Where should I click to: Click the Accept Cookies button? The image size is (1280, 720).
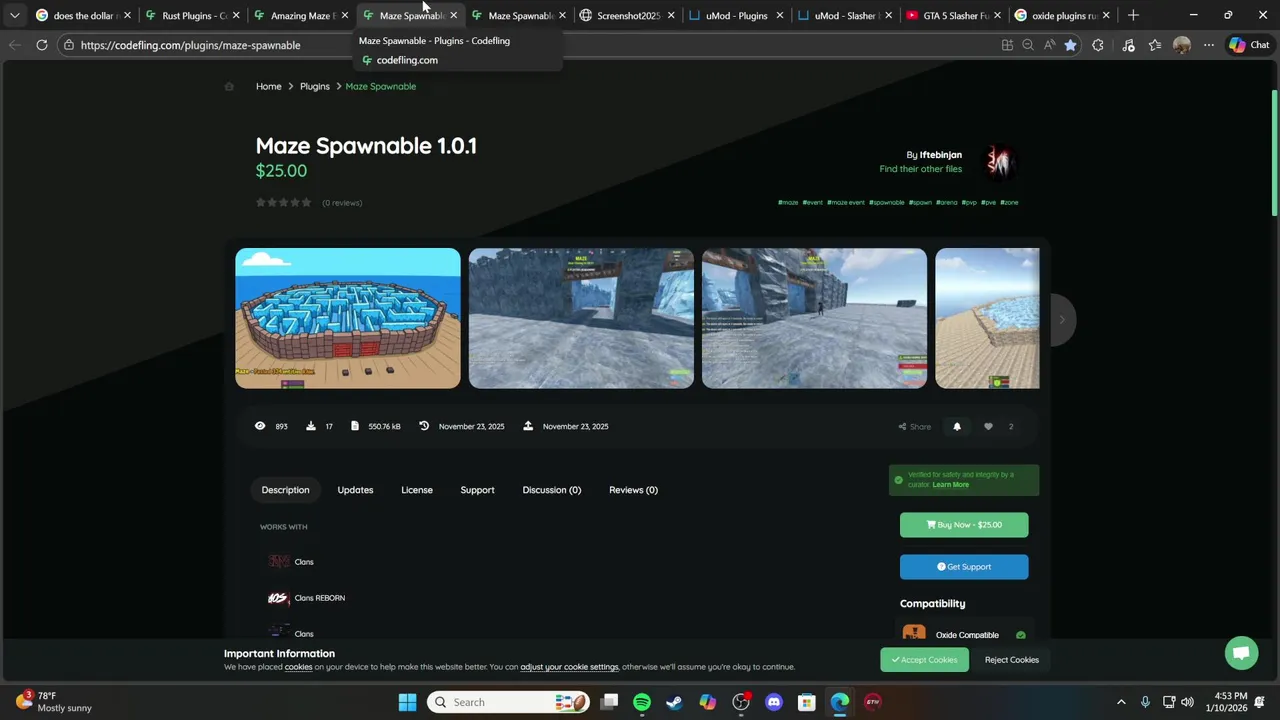pyautogui.click(x=924, y=660)
